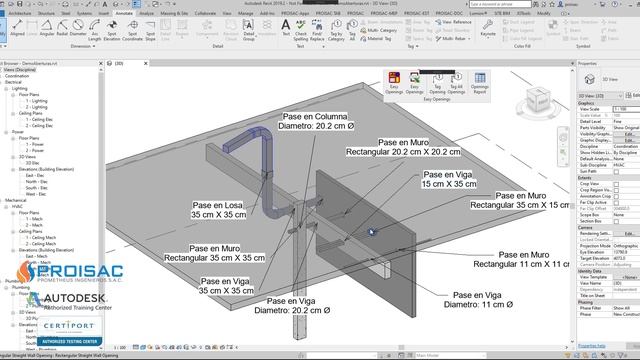Toggle the Crop Region Visible checkbox
This screenshot has width=640, height=360.
tap(616, 190)
